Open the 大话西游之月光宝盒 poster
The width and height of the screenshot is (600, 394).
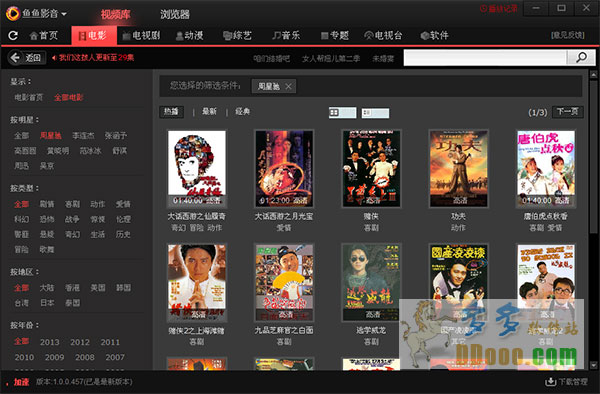pos(284,169)
